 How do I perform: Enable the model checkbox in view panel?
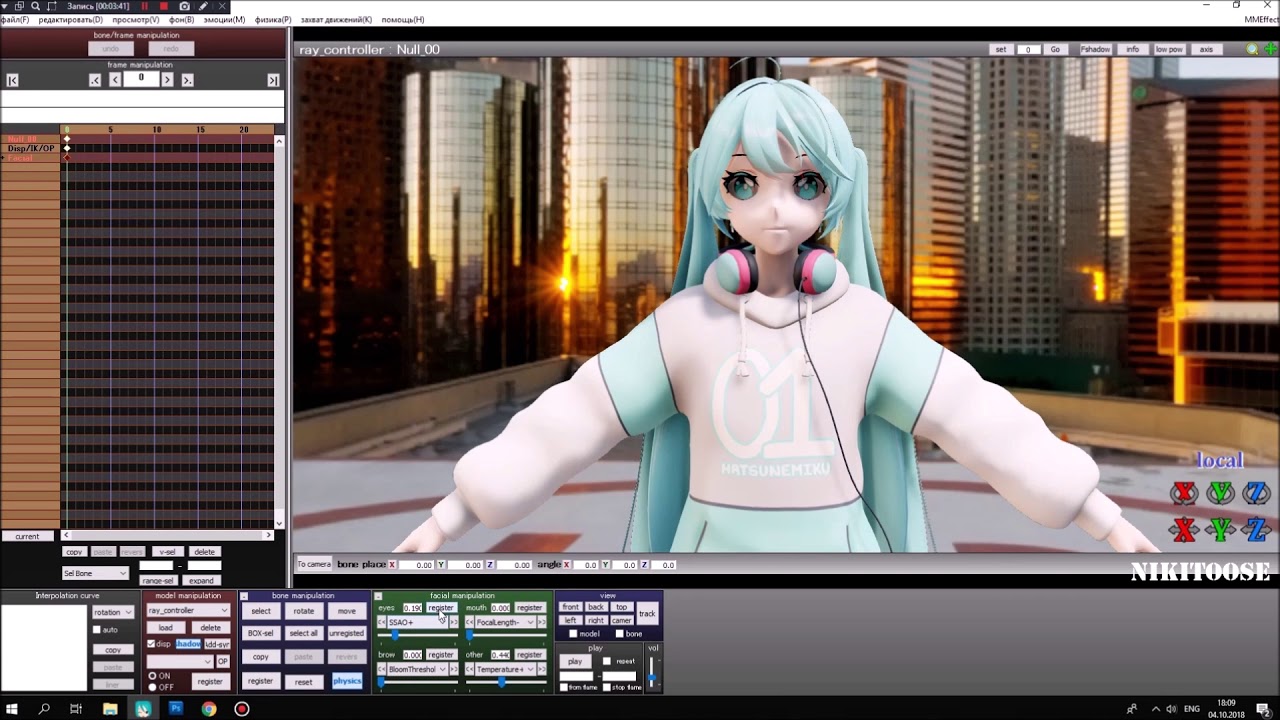coord(573,634)
